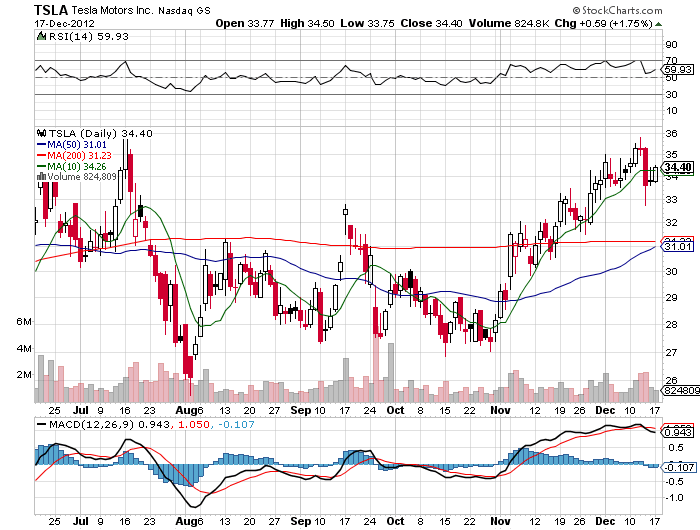Click the Tesla Motors Inc. company name
Viewport: 700px width, 530px height.
(x=112, y=10)
